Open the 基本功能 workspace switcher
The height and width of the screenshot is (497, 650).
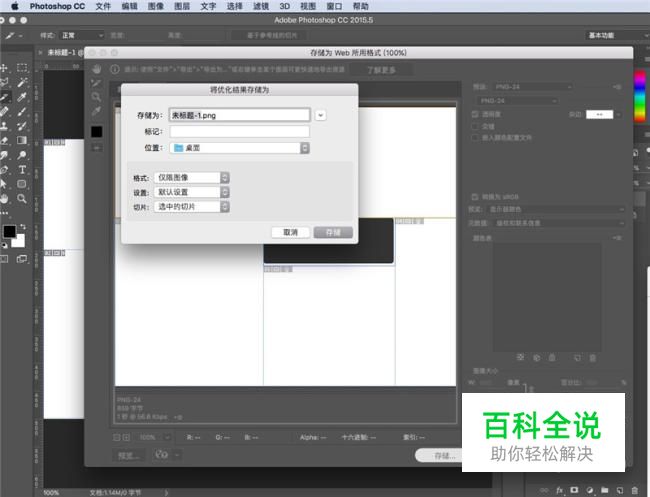(x=618, y=36)
